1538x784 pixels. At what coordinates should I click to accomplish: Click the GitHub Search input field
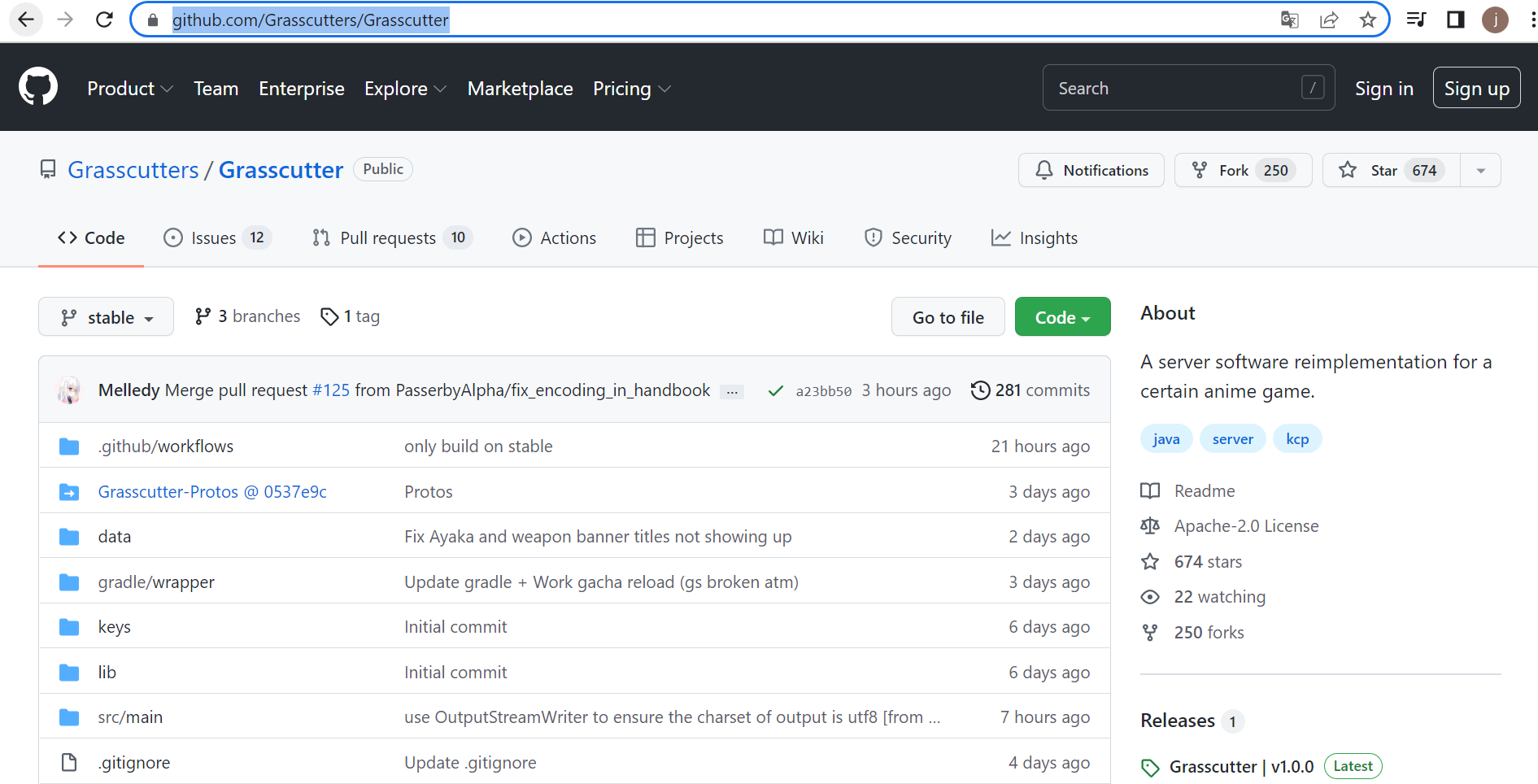click(1189, 87)
